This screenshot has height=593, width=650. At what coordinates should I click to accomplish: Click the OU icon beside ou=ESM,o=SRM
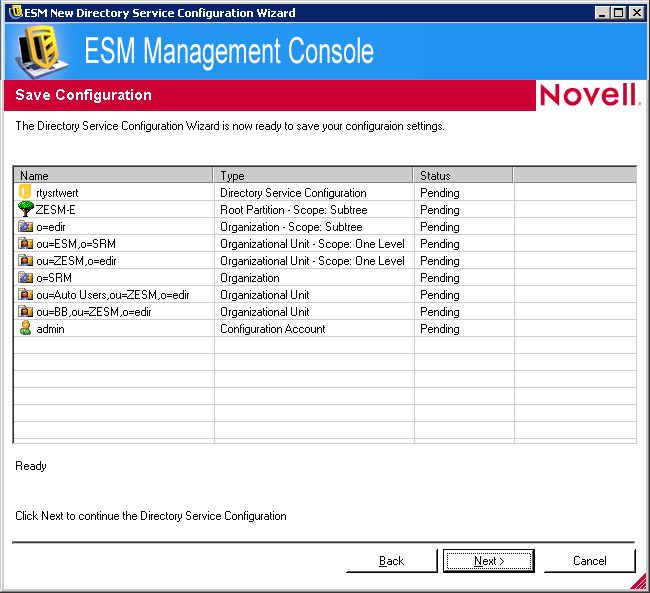[25, 243]
